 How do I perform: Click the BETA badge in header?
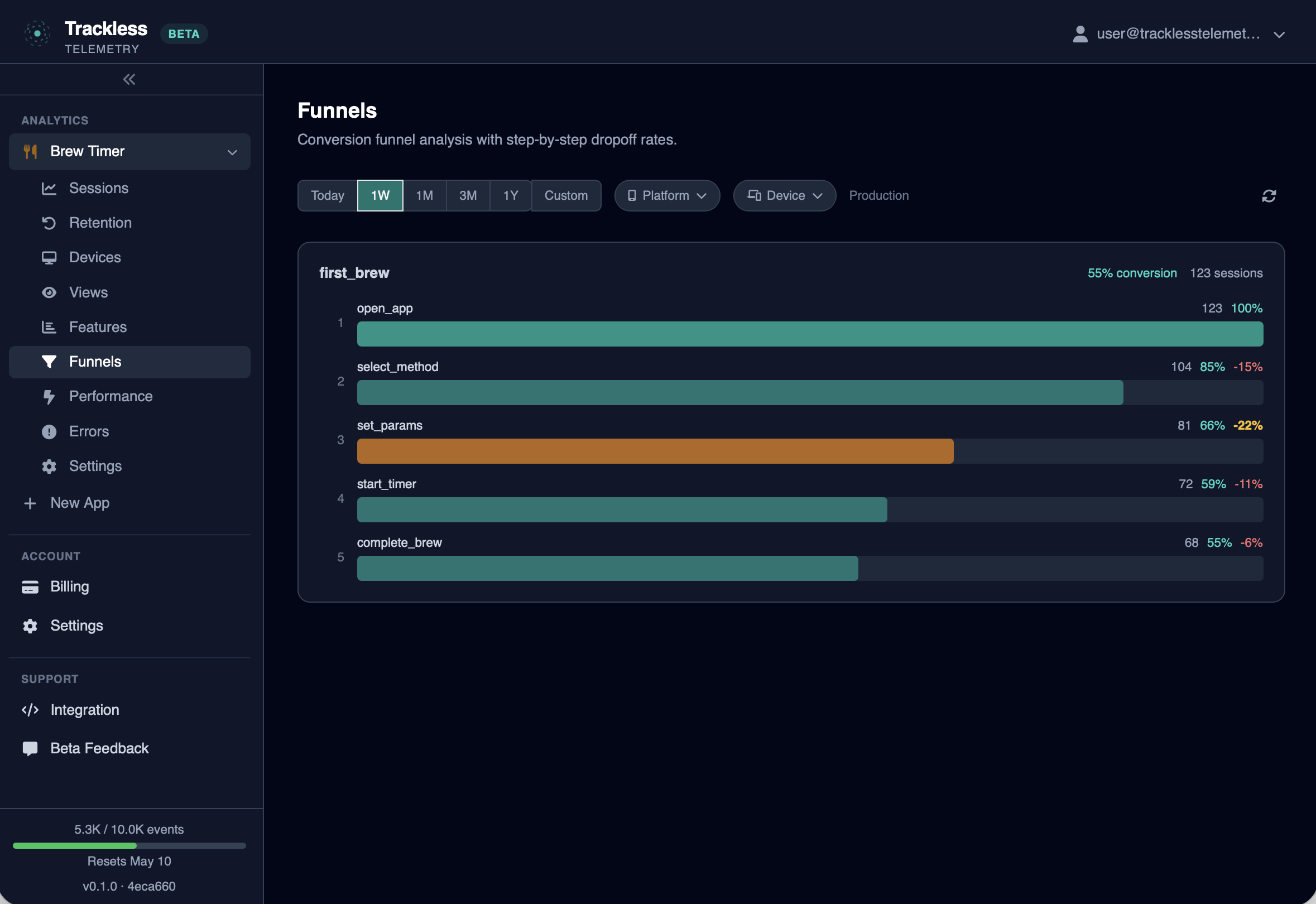coord(184,34)
